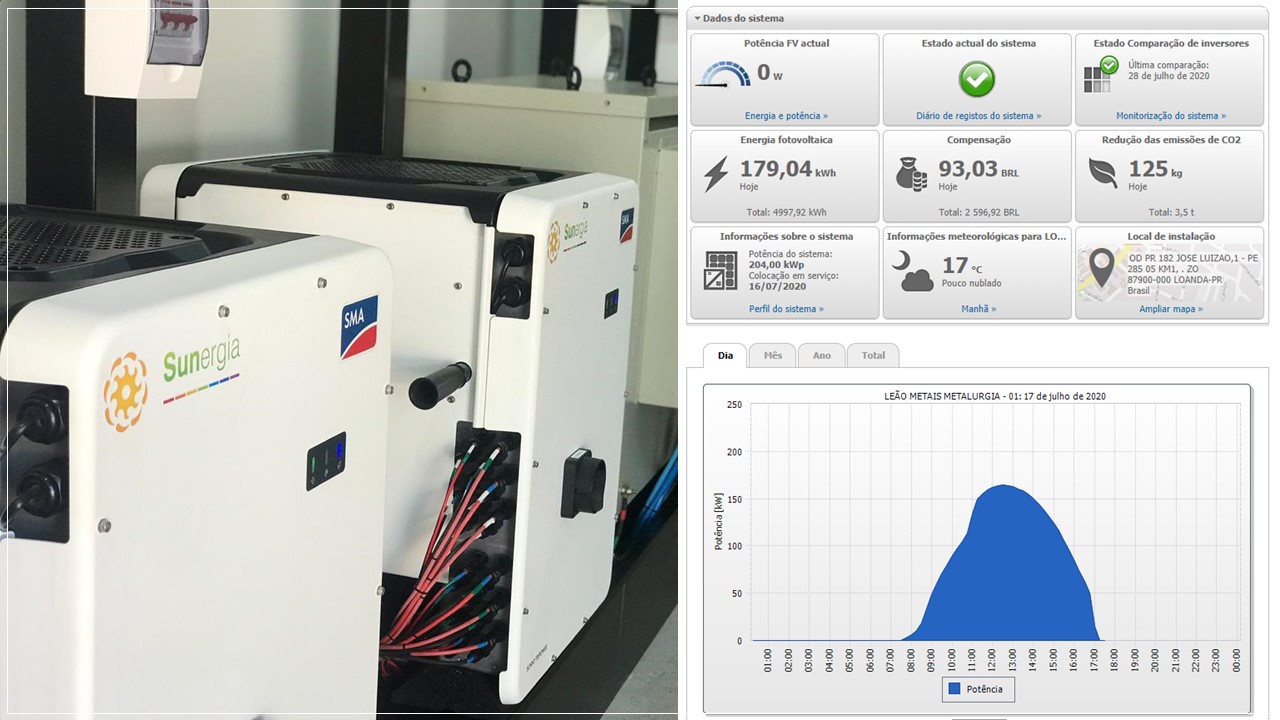1280x720 pixels.
Task: Click the solar panel system info icon
Action: [x=720, y=270]
